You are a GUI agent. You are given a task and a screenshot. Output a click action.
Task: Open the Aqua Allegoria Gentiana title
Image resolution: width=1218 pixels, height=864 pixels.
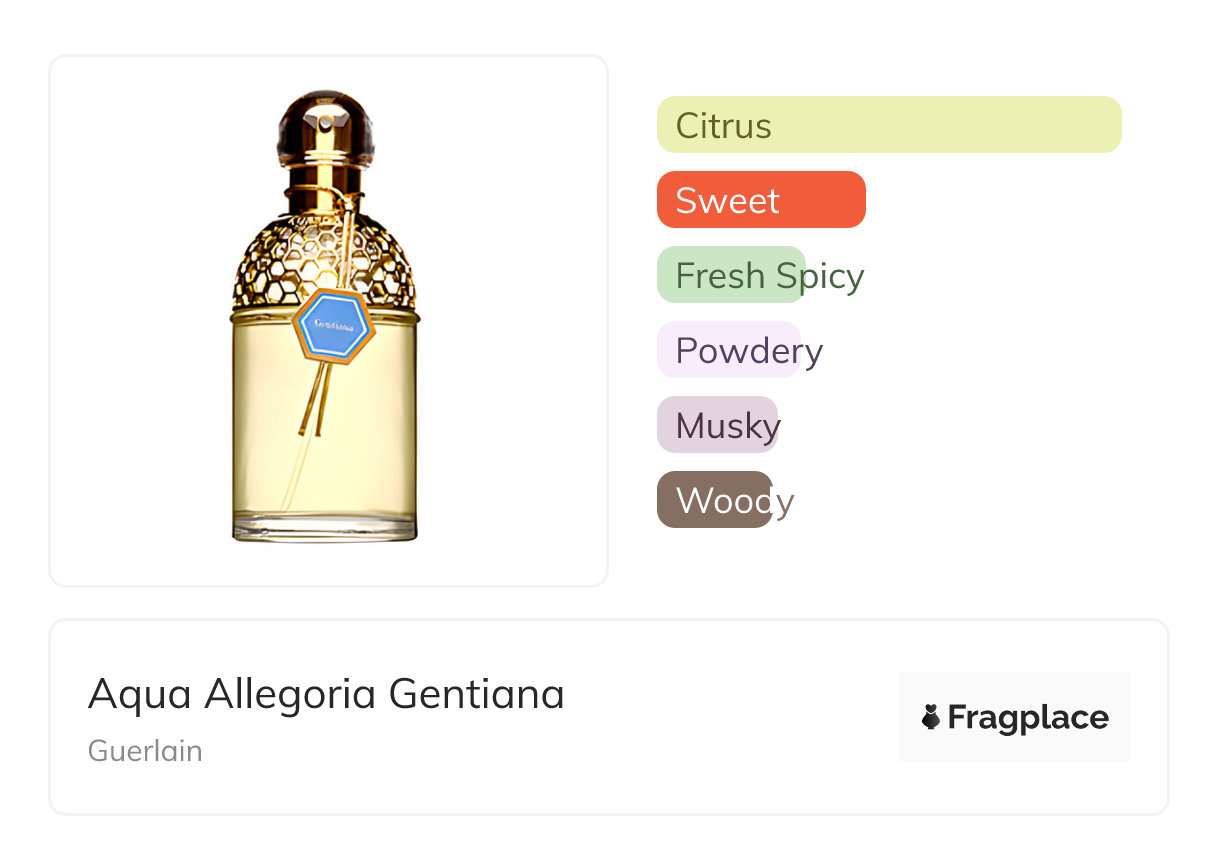326,693
